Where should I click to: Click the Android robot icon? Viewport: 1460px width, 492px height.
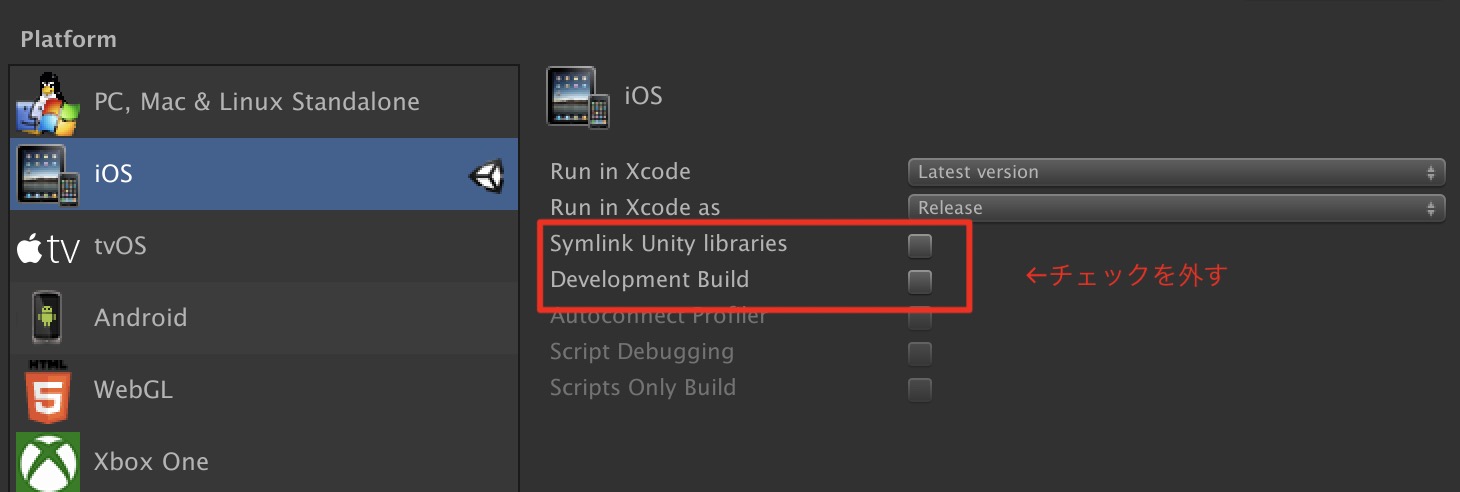click(x=46, y=318)
